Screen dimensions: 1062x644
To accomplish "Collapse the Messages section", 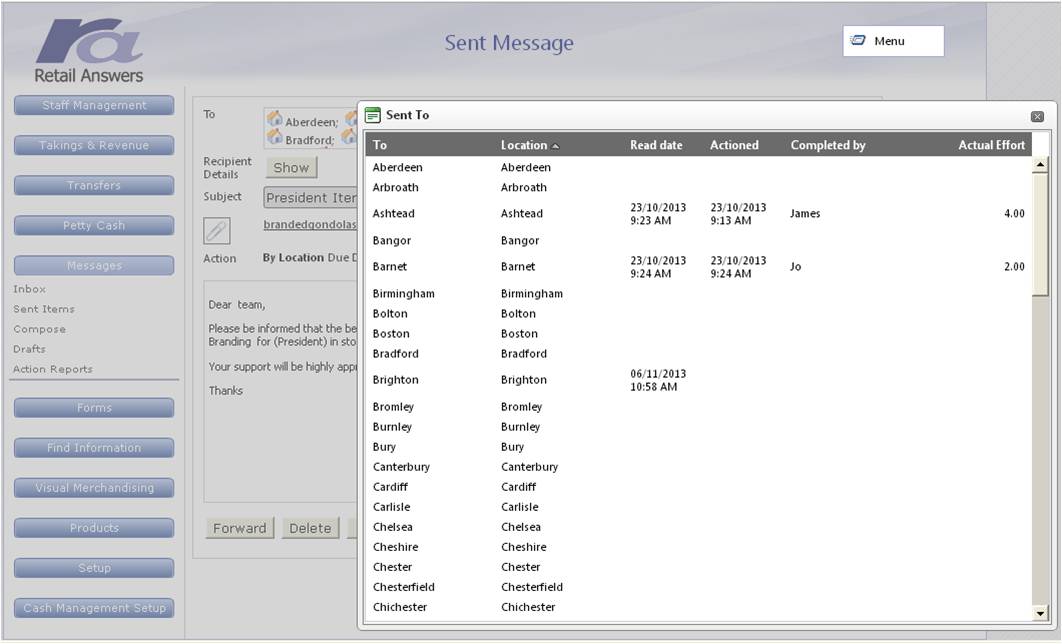I will click(94, 265).
